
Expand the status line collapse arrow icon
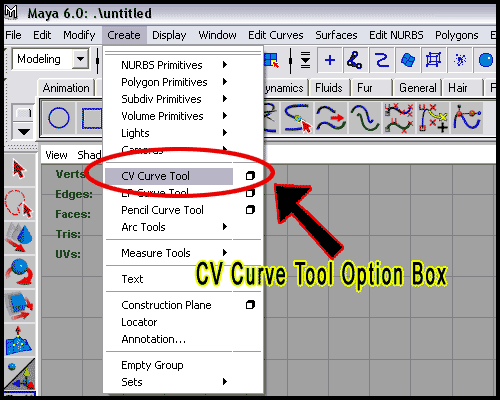[x=305, y=60]
